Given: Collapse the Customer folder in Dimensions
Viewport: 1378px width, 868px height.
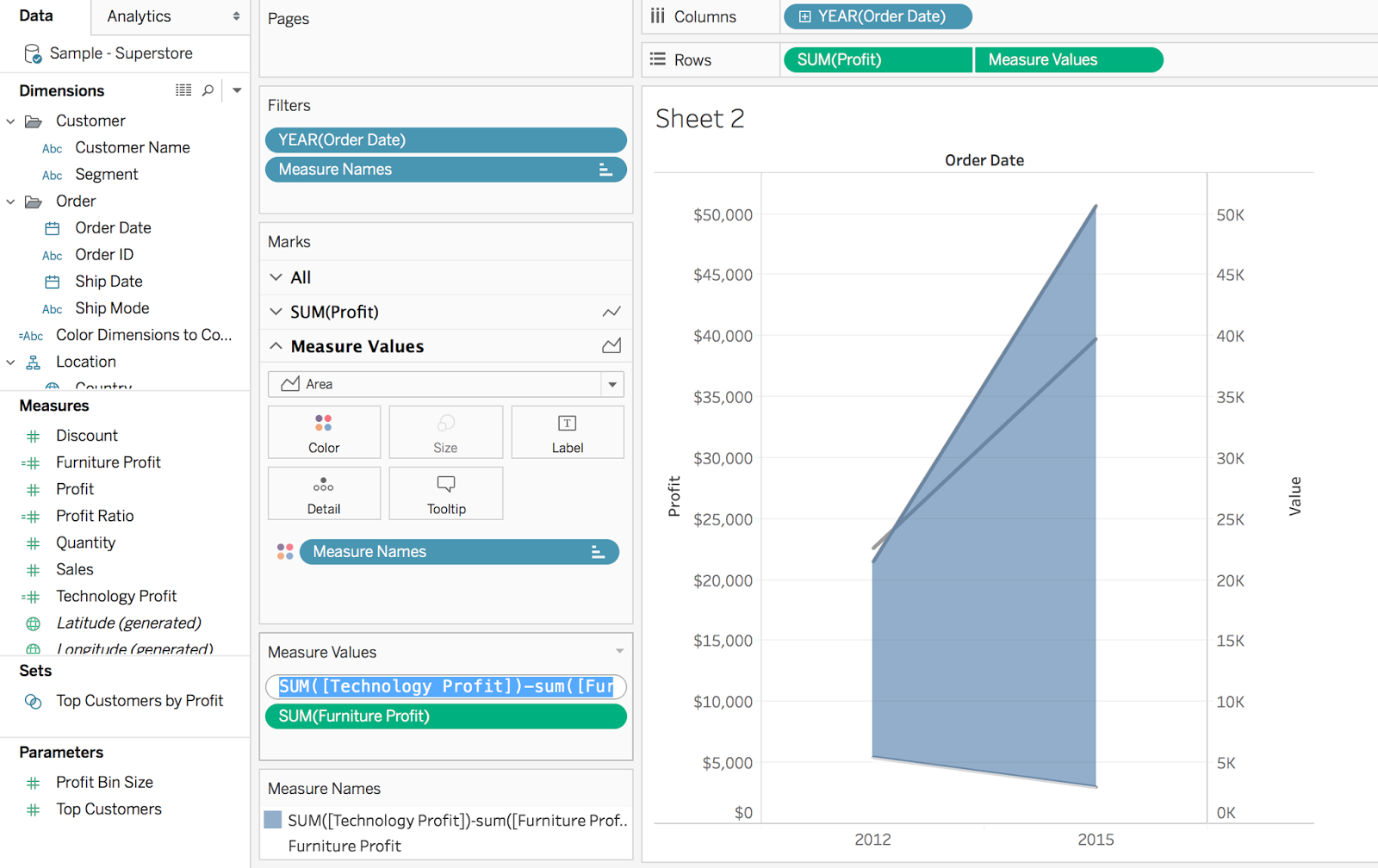Looking at the screenshot, I should [10, 121].
